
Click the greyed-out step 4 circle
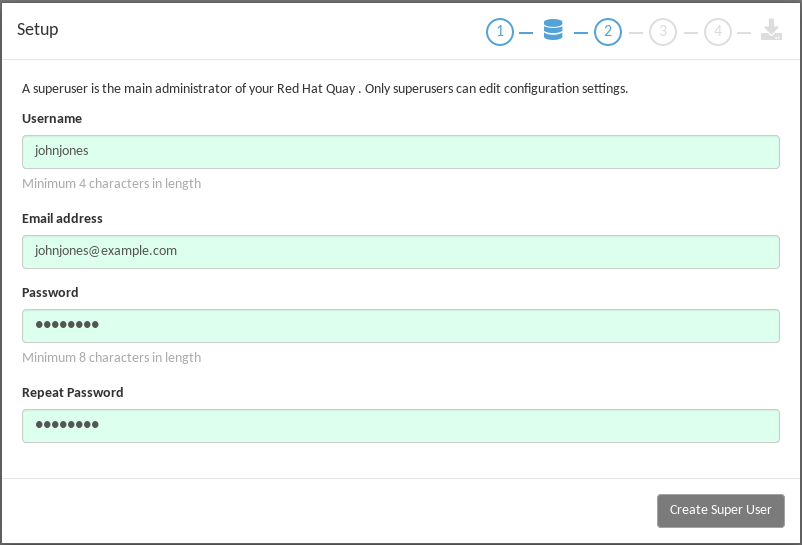[x=717, y=32]
